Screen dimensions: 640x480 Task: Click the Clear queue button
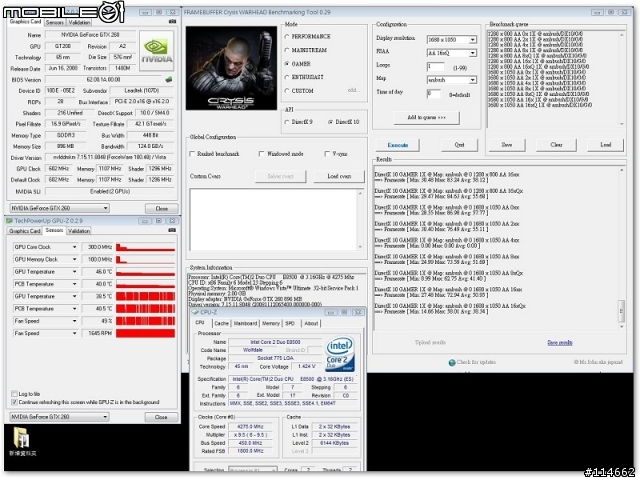556,145
